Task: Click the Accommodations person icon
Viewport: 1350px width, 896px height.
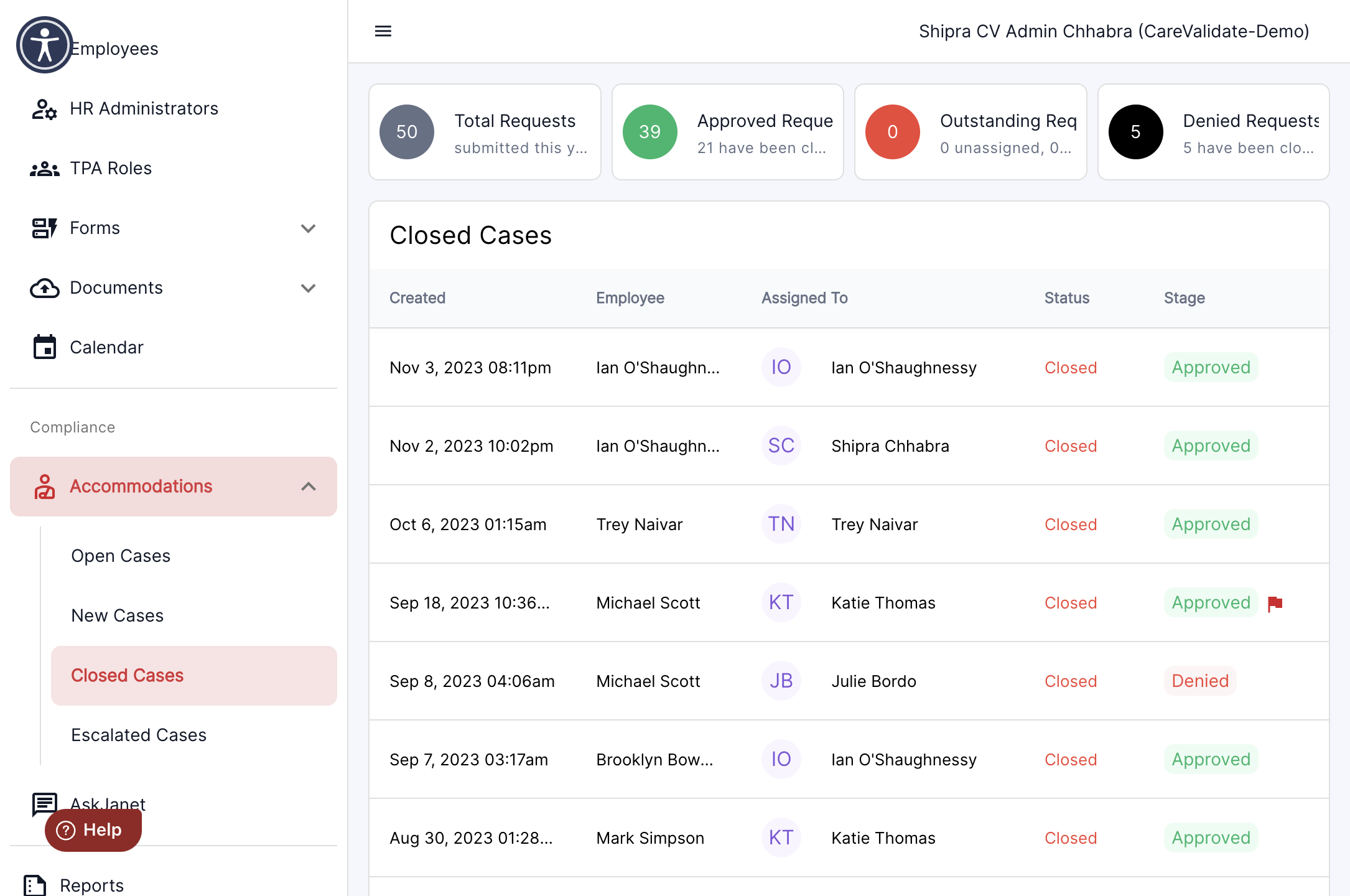Action: tap(44, 487)
